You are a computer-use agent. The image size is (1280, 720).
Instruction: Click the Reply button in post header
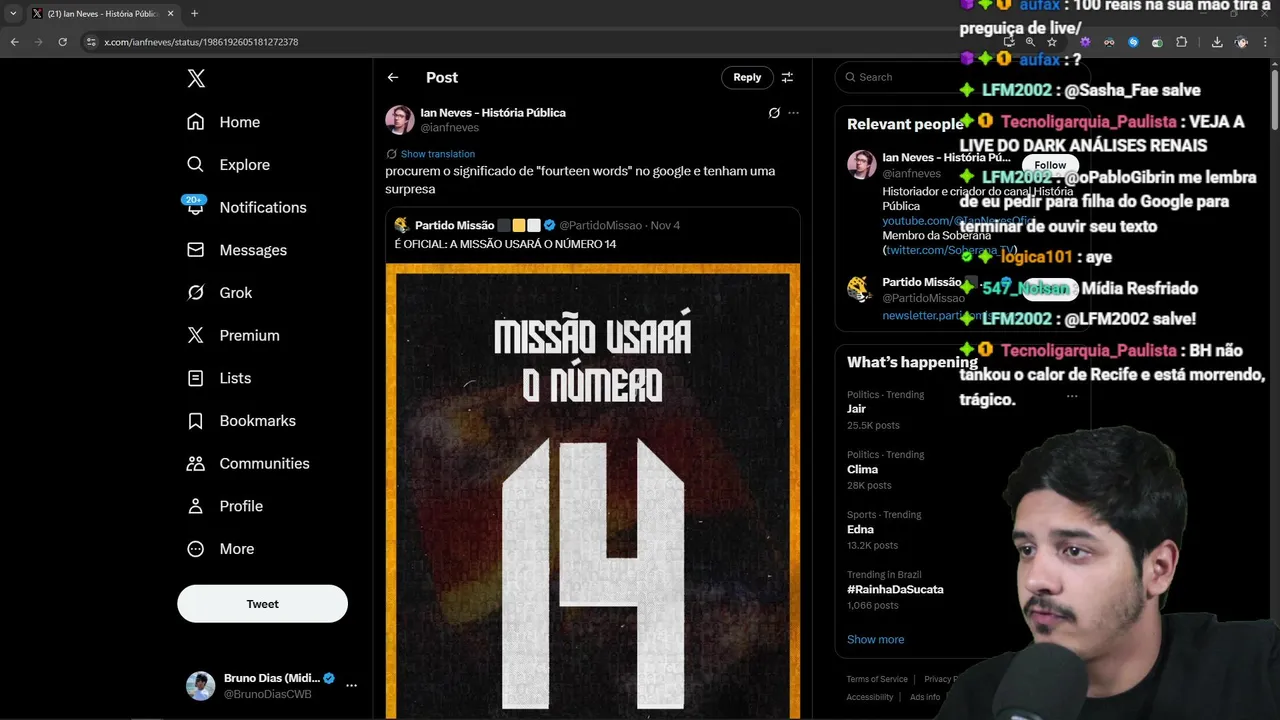click(747, 77)
